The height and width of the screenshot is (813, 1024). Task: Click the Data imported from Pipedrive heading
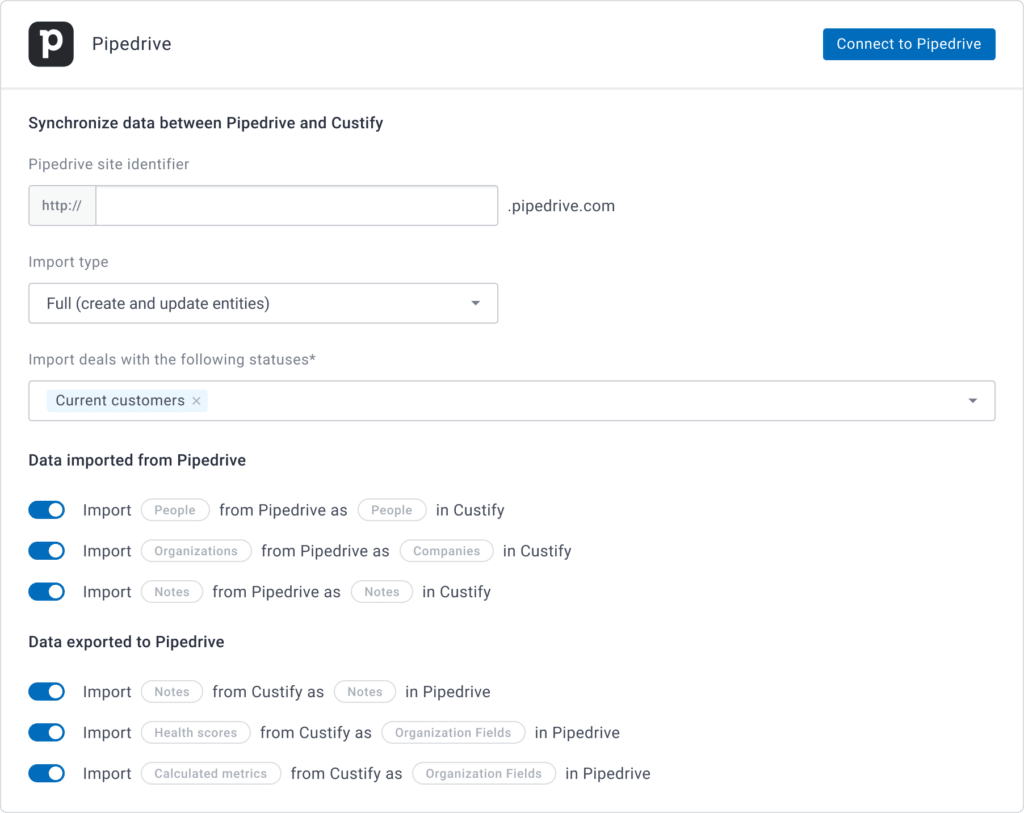click(x=137, y=460)
